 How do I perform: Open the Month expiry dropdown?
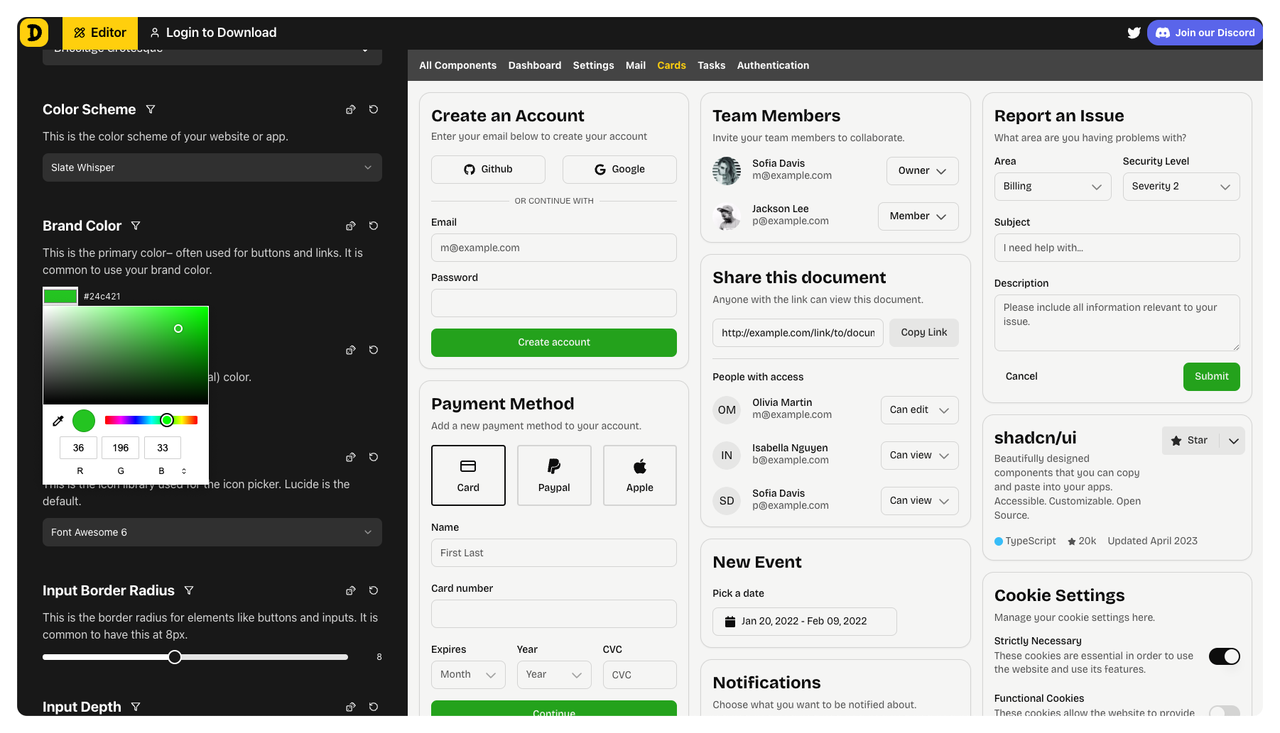coord(468,675)
